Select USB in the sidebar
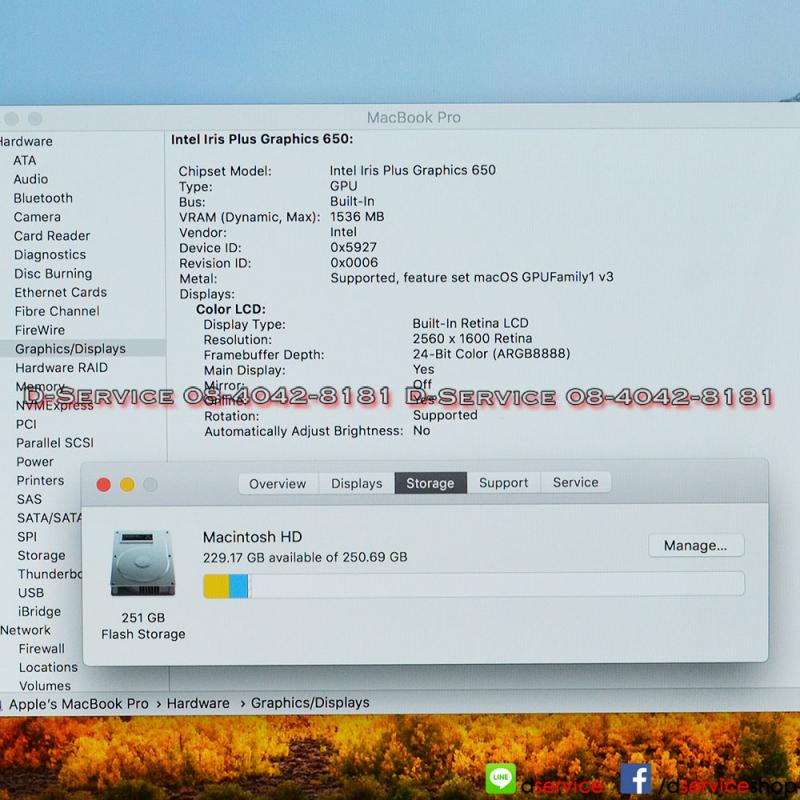 click(x=31, y=593)
